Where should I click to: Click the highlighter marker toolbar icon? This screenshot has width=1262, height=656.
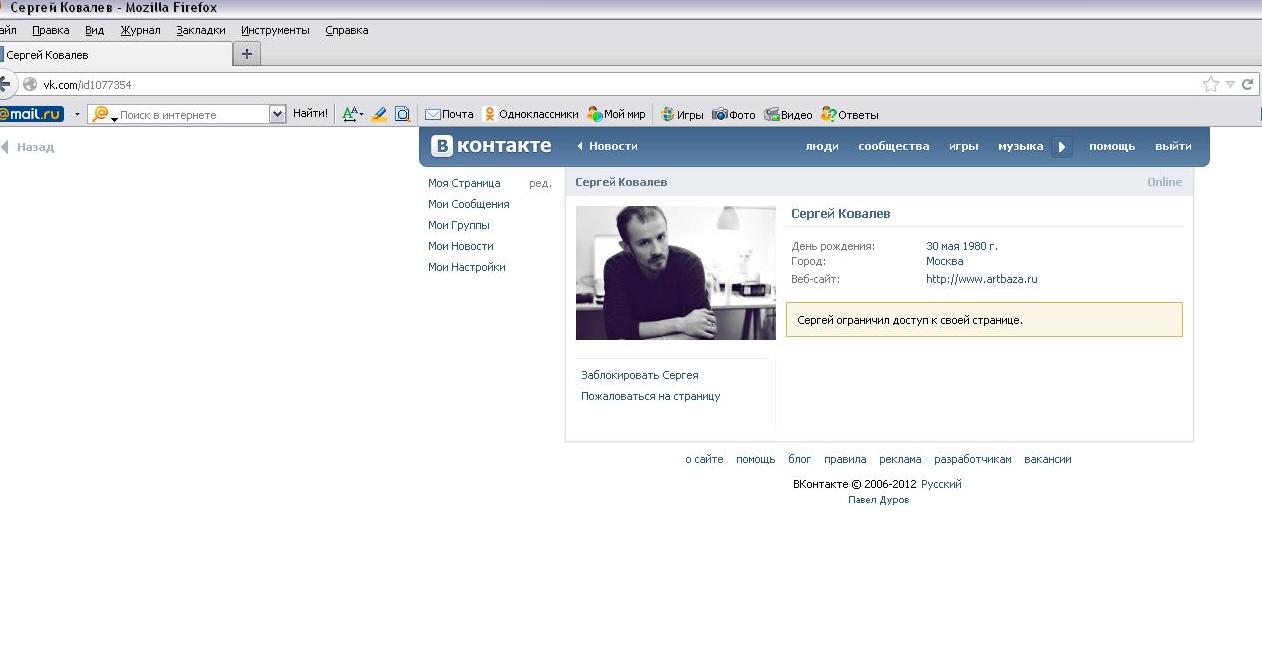click(379, 114)
